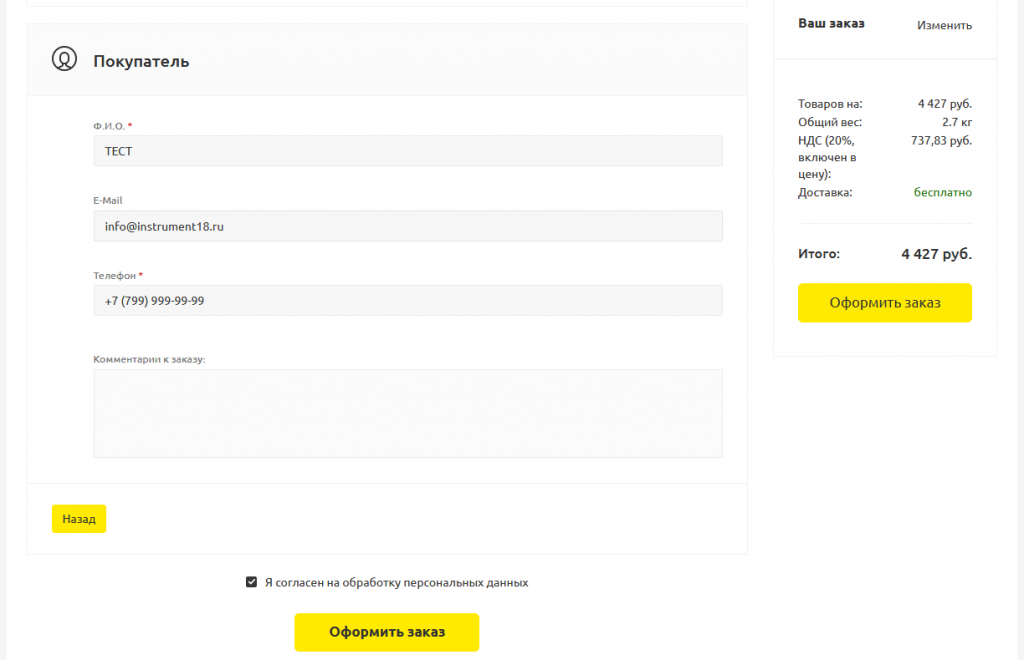Focus the E-Mail input field

(x=408, y=226)
